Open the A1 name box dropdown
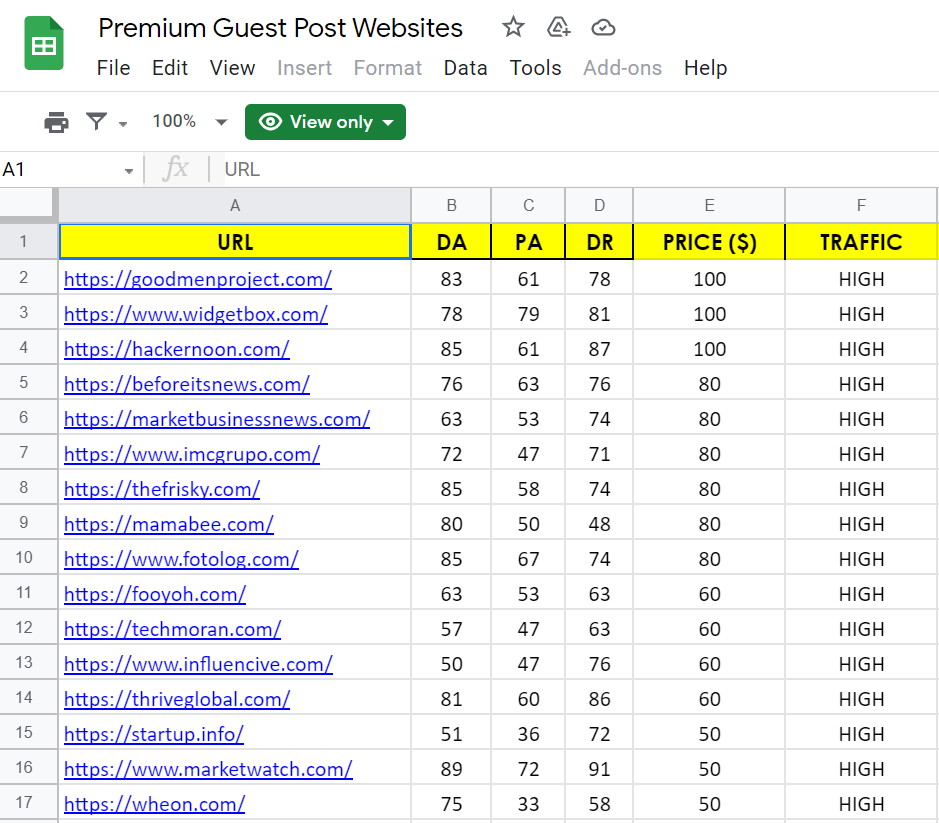This screenshot has width=939, height=823. (x=129, y=171)
